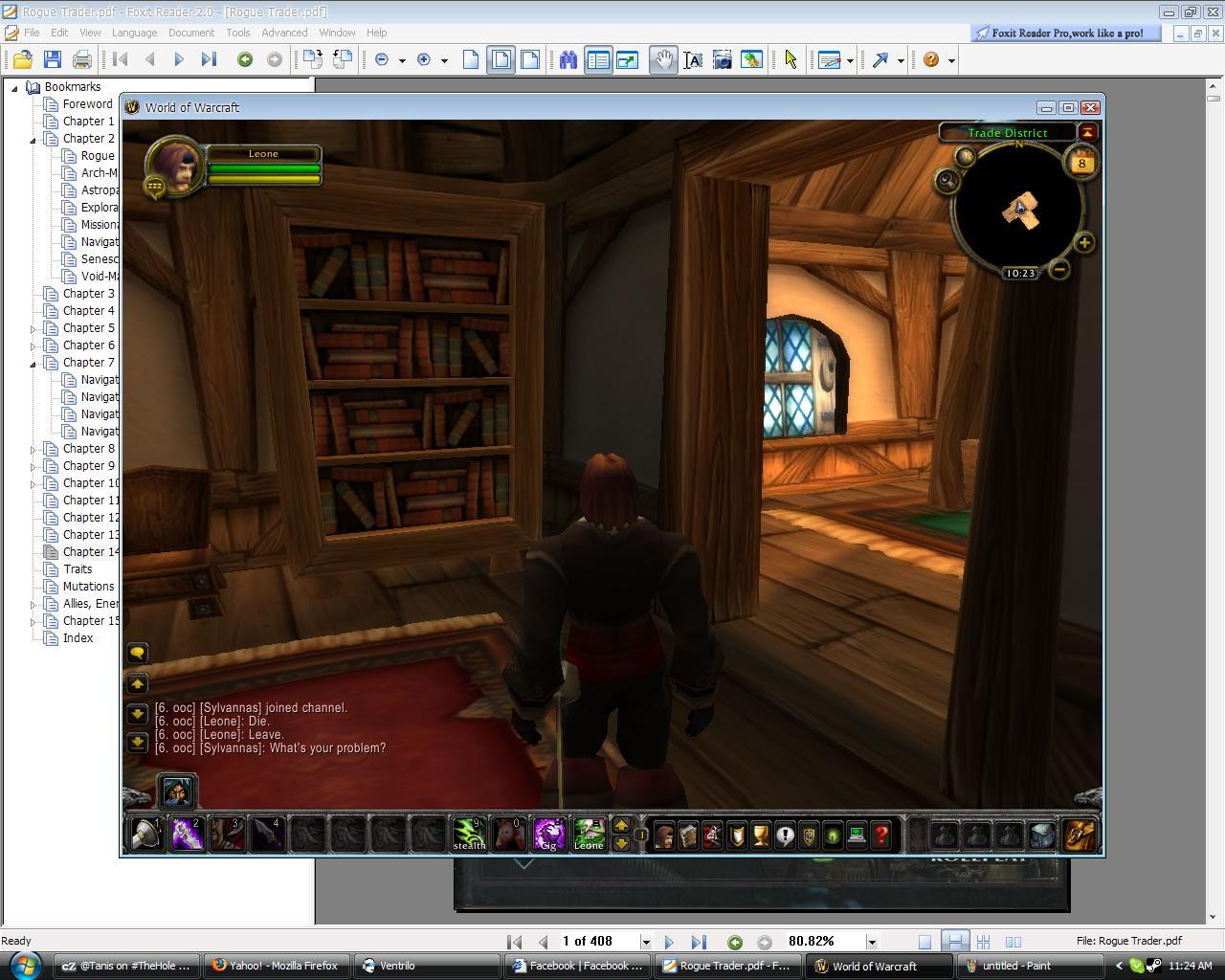Screen dimensions: 1225x980
Task: Click the Find binoculars icon
Action: (x=568, y=59)
